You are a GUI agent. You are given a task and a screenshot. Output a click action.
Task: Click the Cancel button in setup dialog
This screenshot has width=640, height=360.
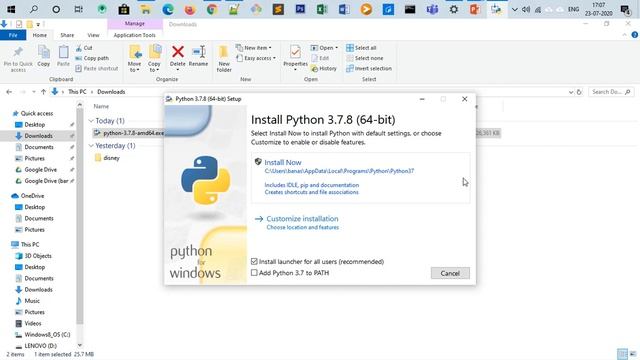click(450, 273)
